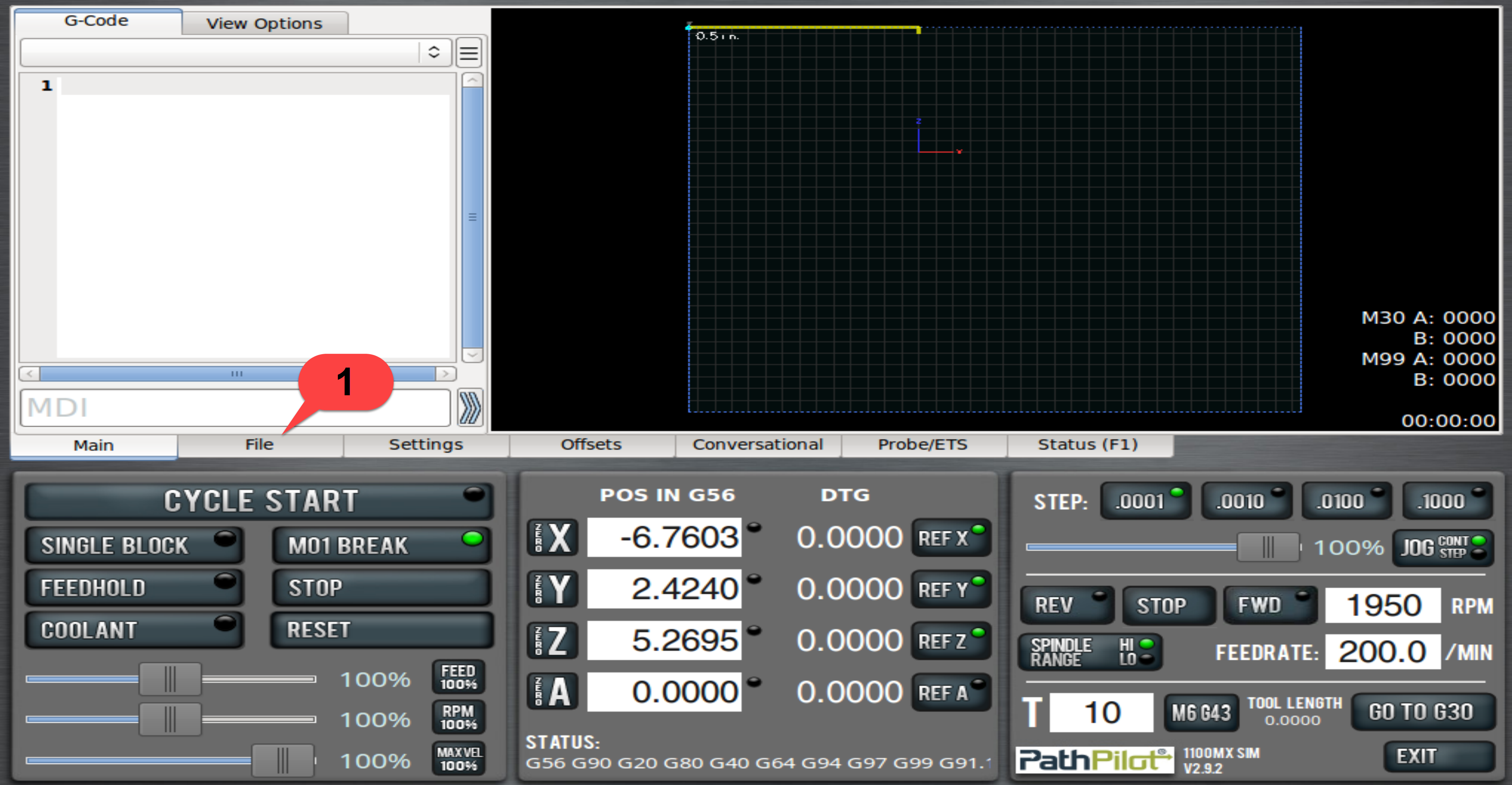Click the G-code scrollbar down arrow
Viewport: 1512px width, 785px height.
pyautogui.click(x=473, y=355)
